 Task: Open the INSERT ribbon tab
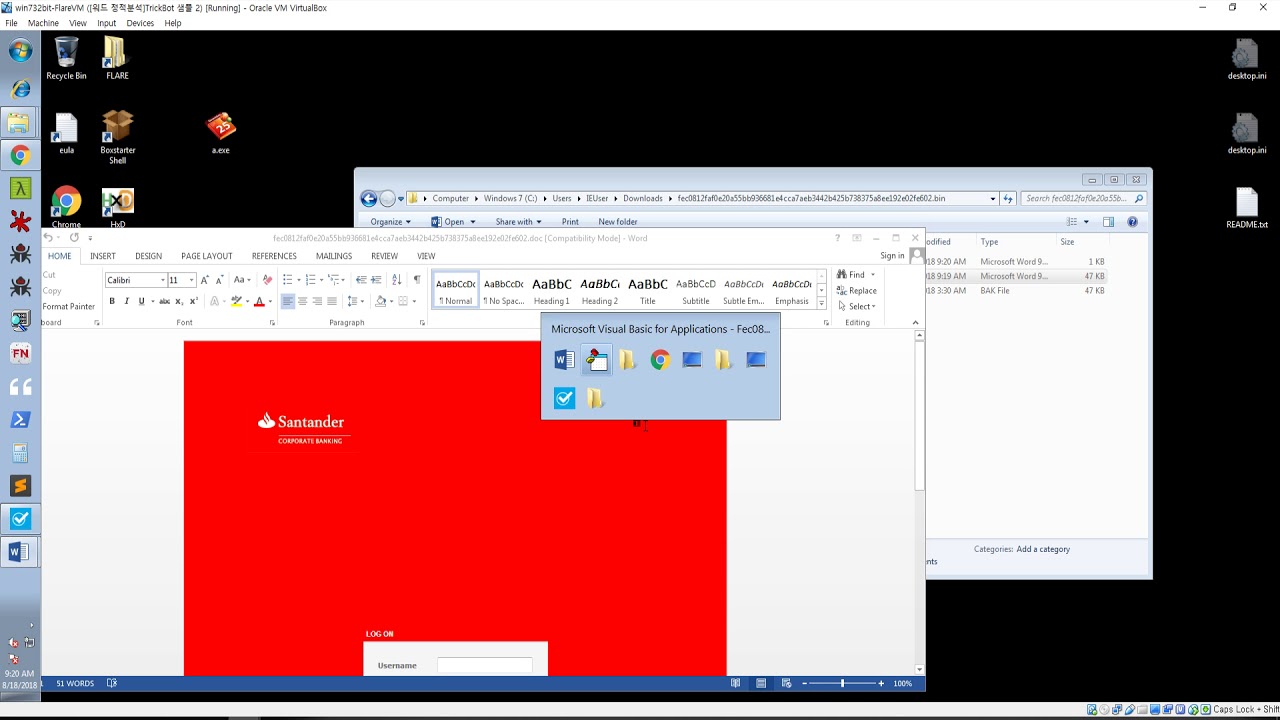coord(102,256)
